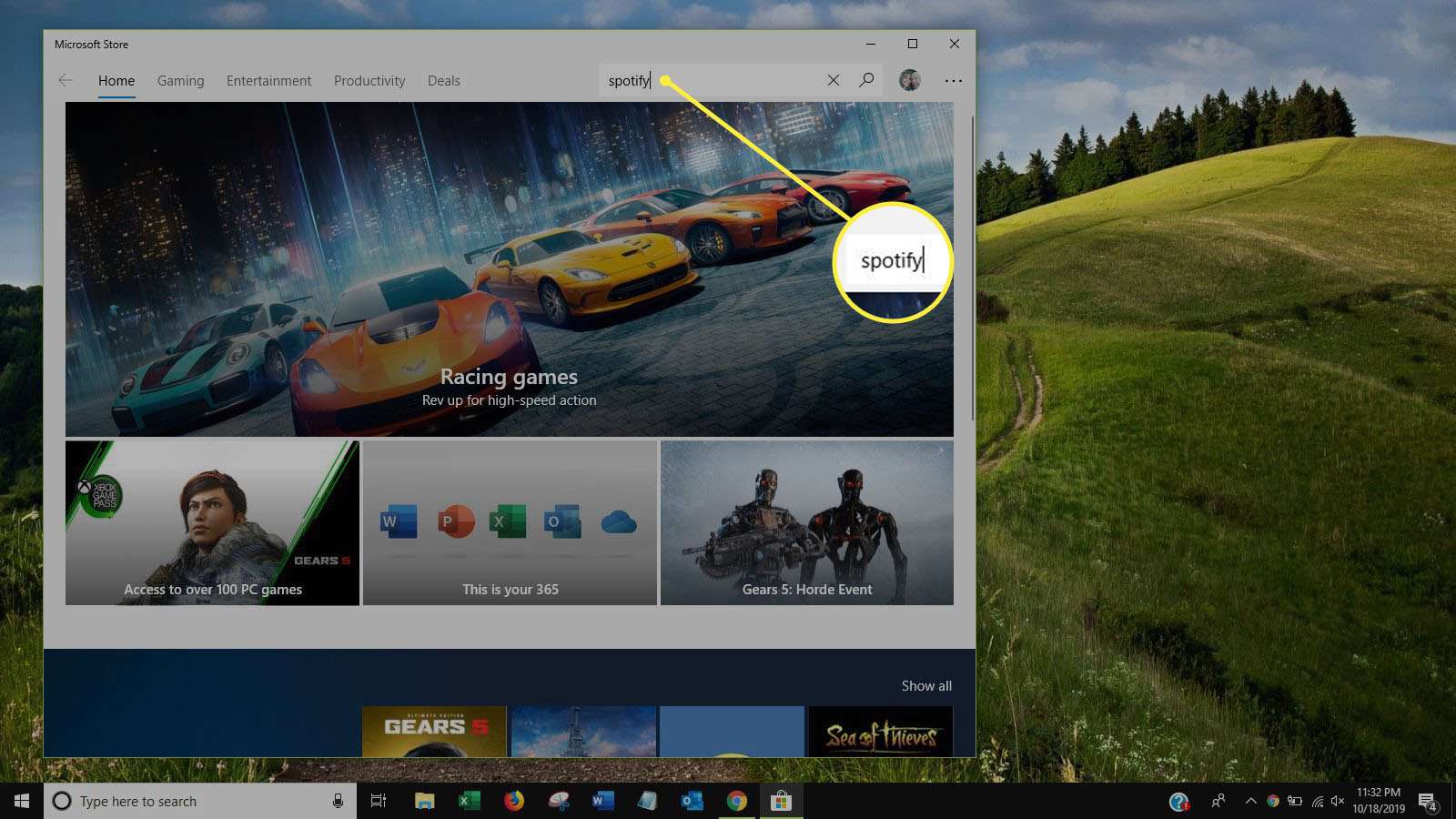Open the Deals tab
The width and height of the screenshot is (1456, 819).
[x=444, y=80]
